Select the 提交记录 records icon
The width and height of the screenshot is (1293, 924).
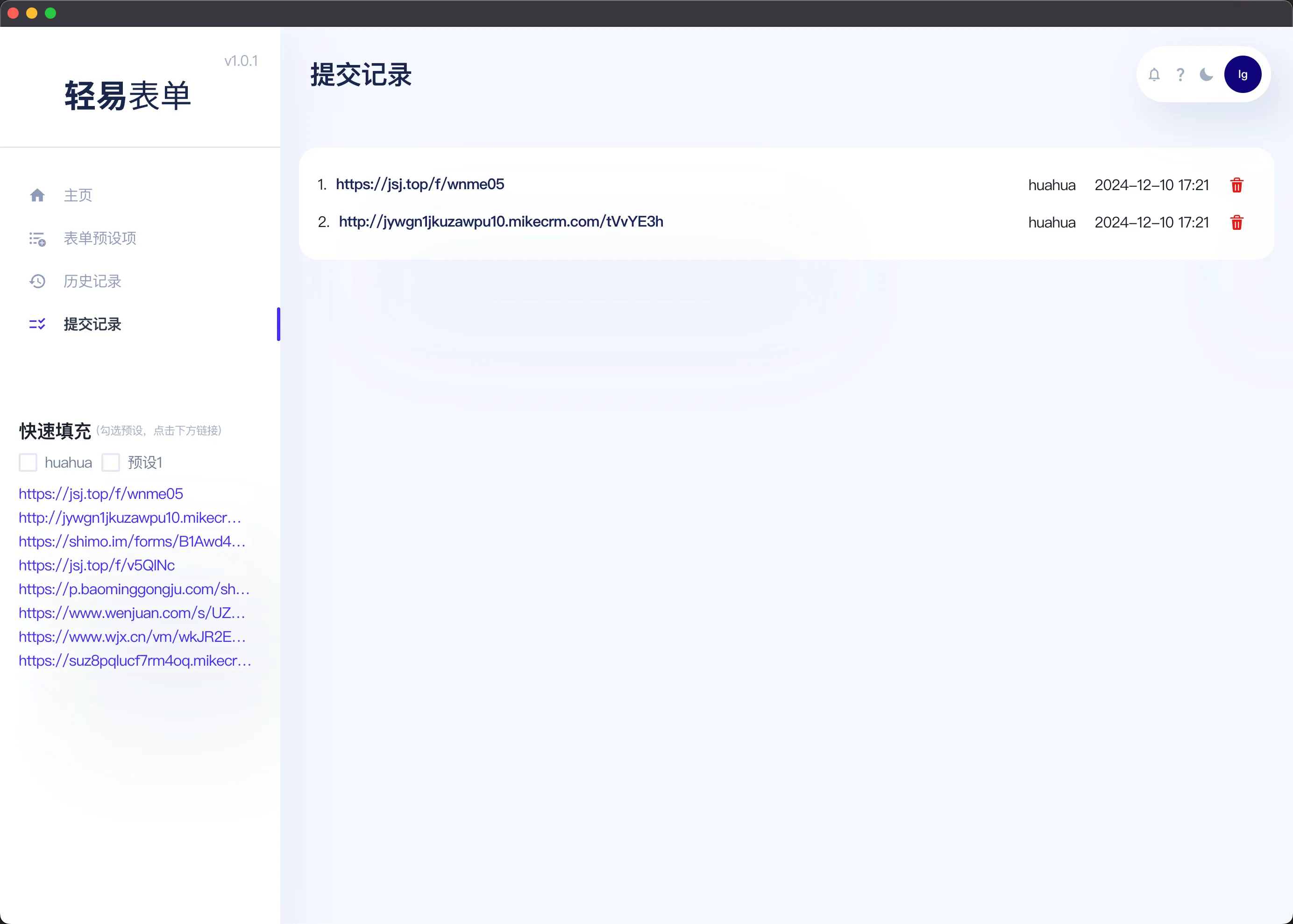[x=37, y=324]
